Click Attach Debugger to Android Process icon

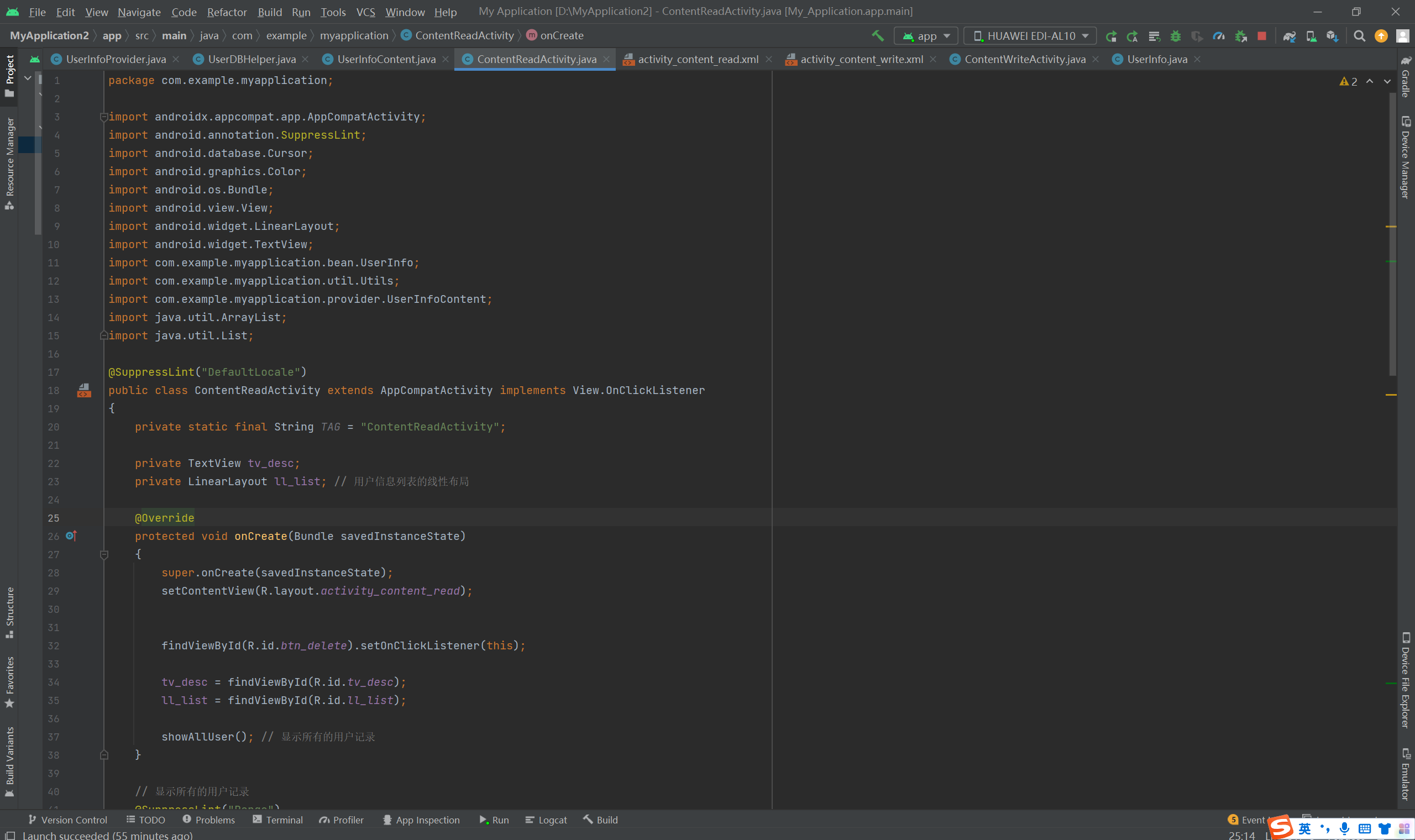[x=1241, y=36]
